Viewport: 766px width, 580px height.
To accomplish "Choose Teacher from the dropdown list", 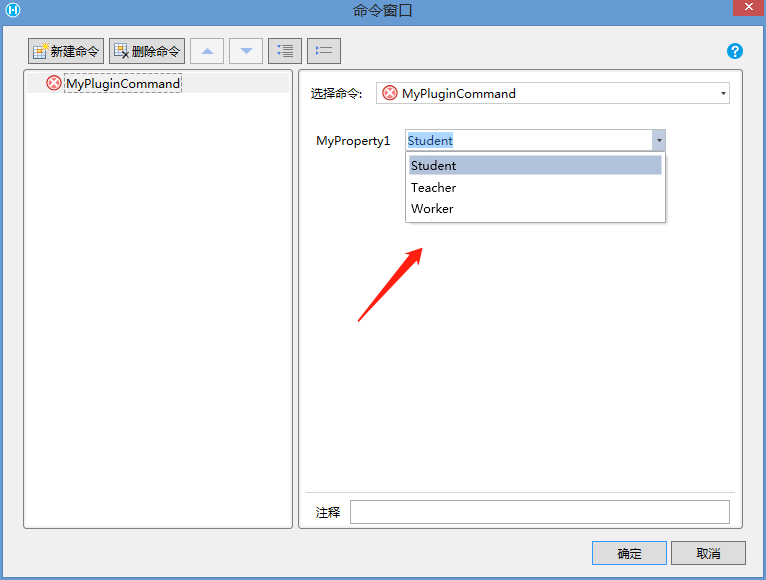I will (535, 188).
